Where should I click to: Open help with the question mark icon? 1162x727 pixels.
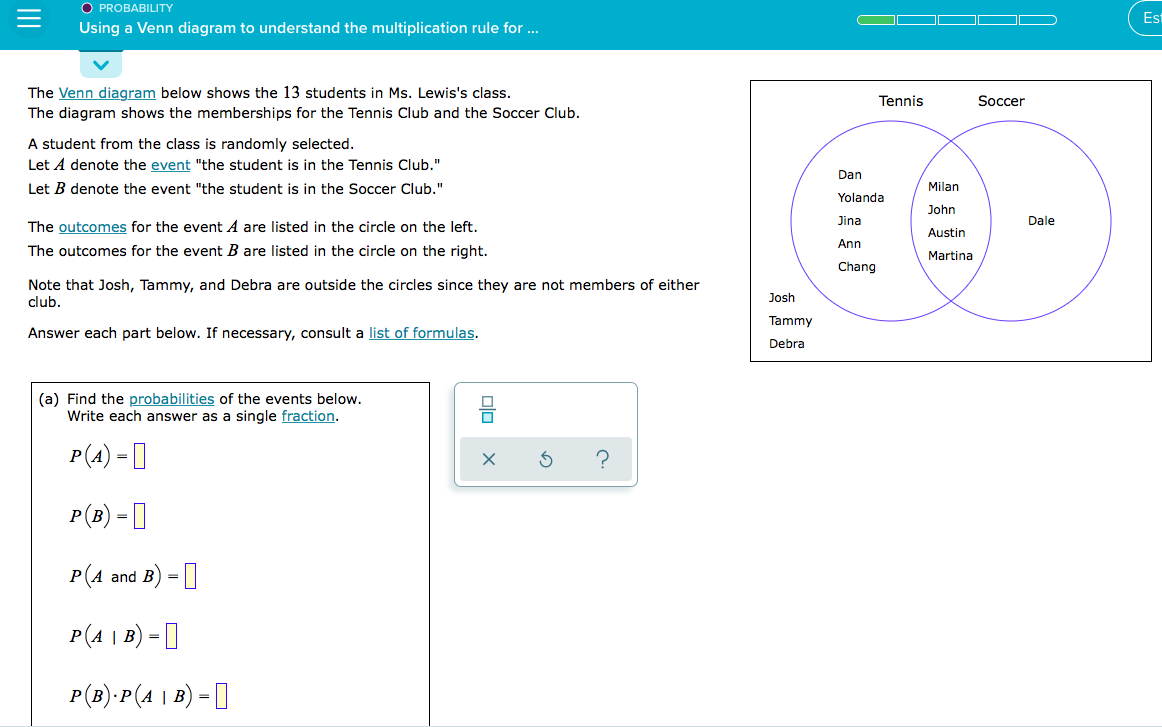[601, 459]
